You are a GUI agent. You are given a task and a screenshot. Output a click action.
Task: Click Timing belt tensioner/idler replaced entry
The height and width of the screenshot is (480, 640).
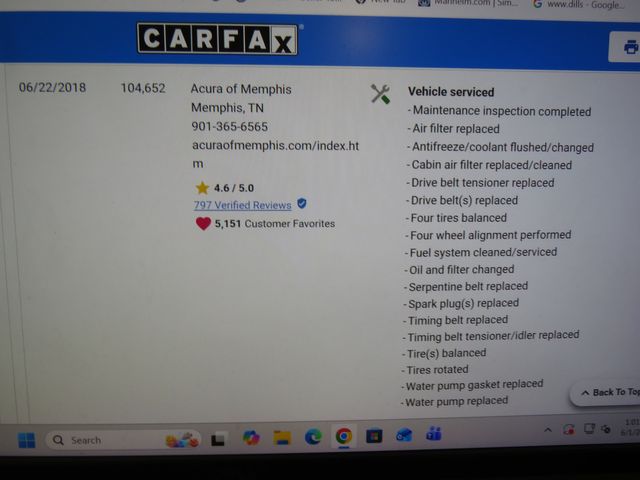(491, 336)
